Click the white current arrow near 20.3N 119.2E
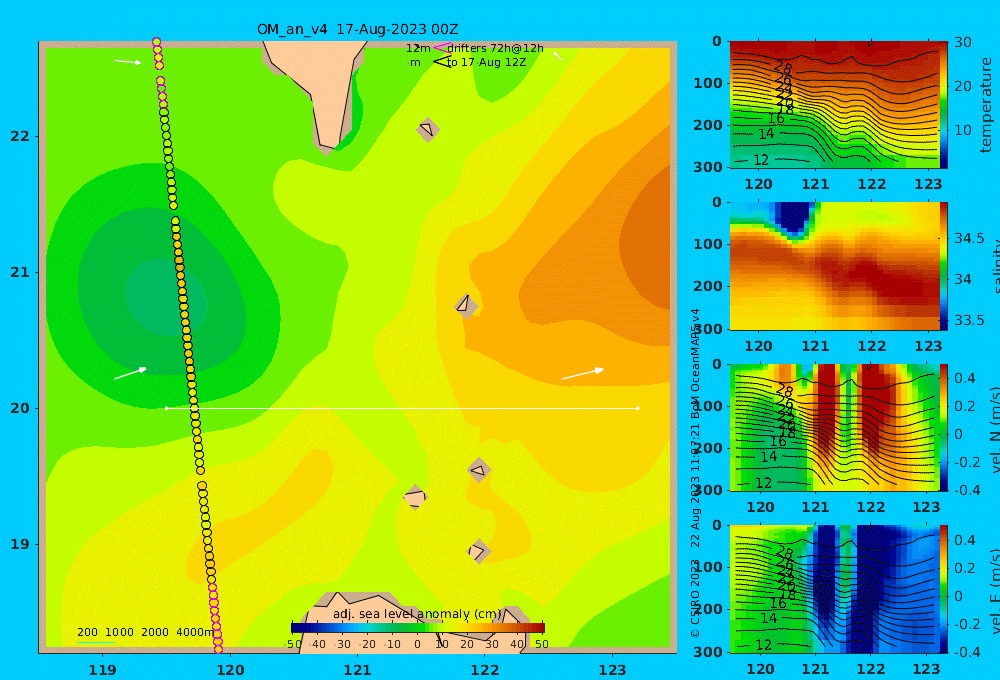Screen dimensions: 1000x680 click(131, 373)
